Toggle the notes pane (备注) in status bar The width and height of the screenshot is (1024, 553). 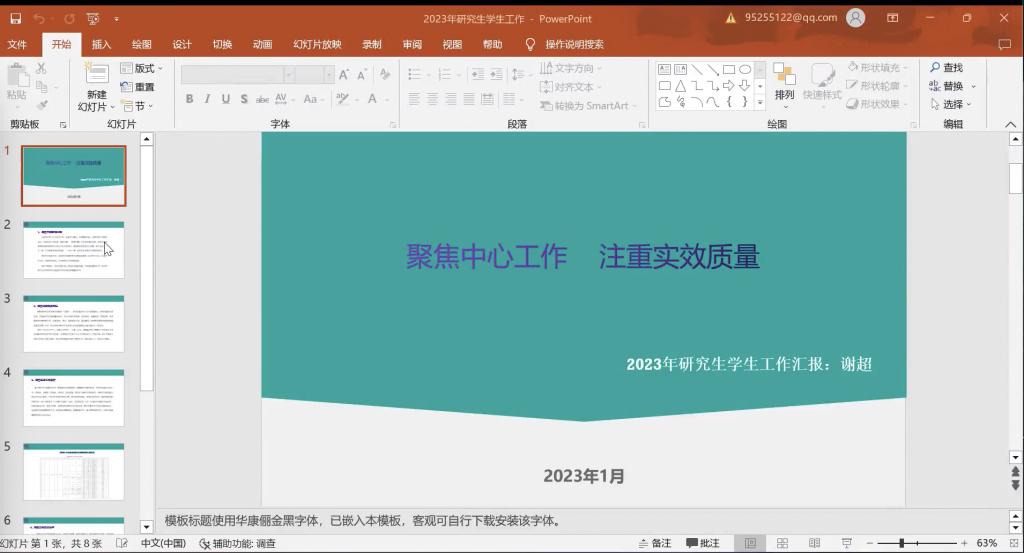click(654, 543)
